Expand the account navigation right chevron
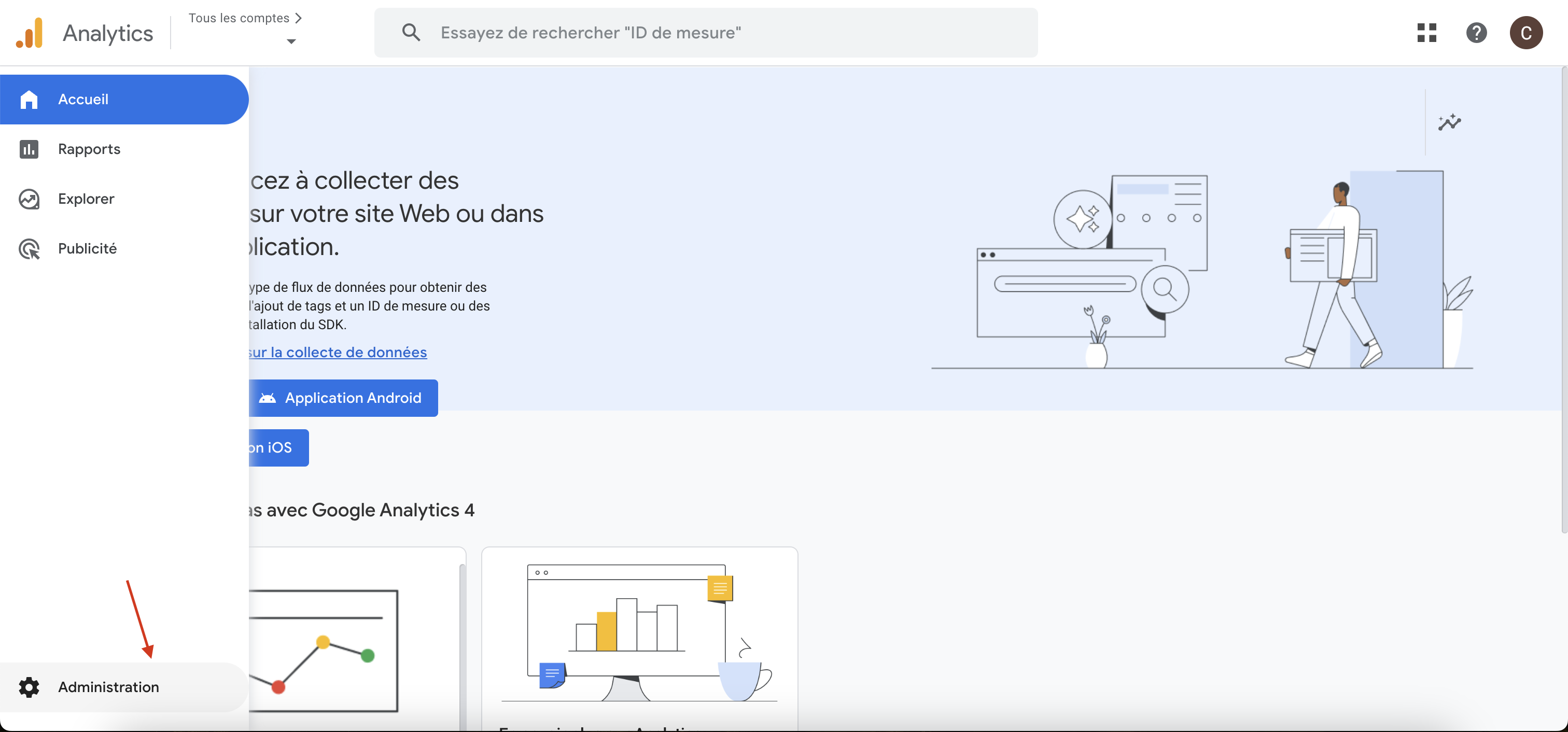The image size is (1568, 732). click(x=298, y=18)
